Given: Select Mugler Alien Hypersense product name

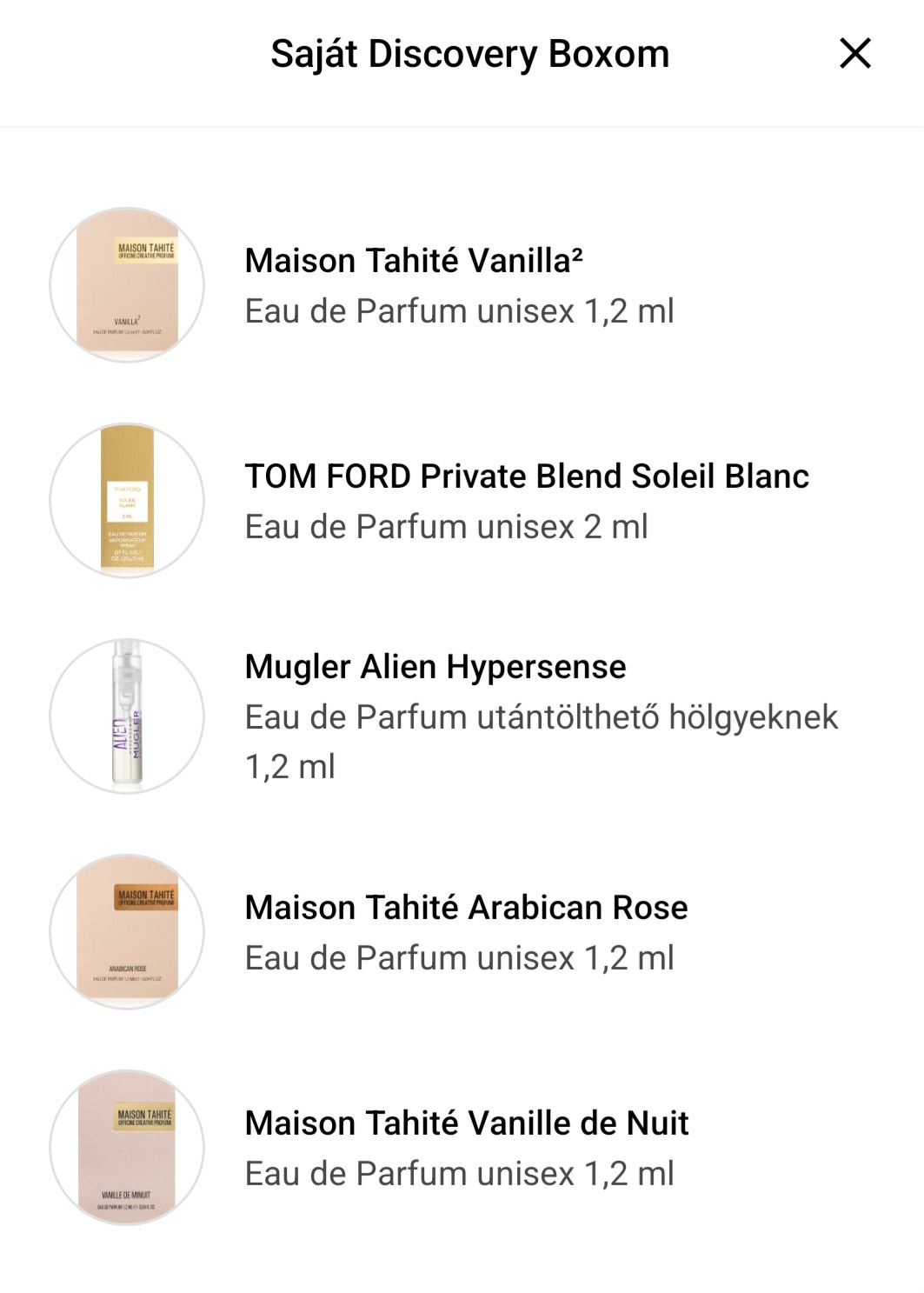Looking at the screenshot, I should pyautogui.click(x=435, y=667).
